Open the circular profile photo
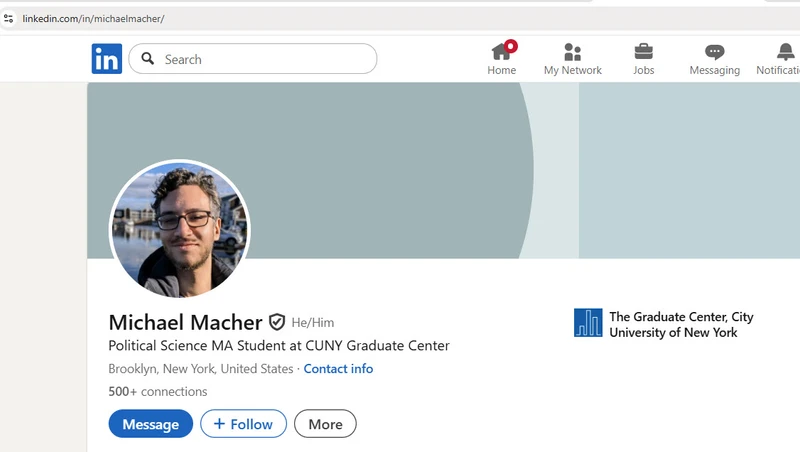 [179, 229]
